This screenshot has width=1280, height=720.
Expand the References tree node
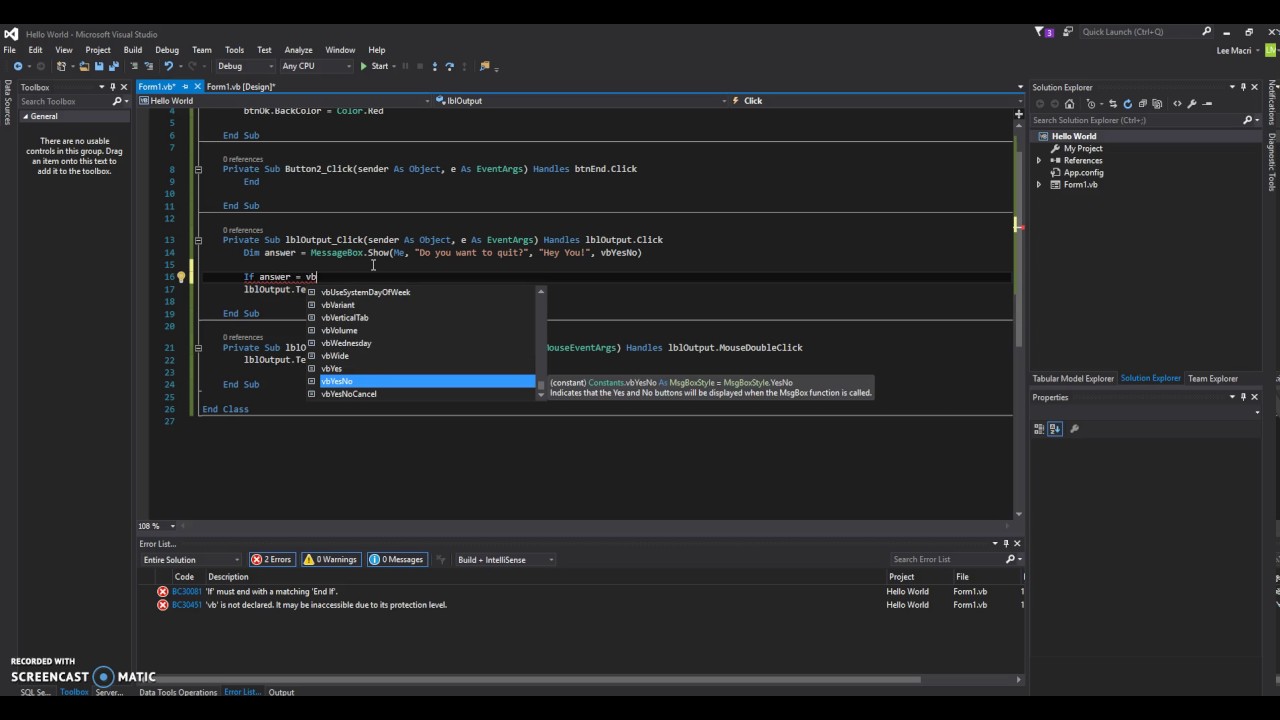pyautogui.click(x=1039, y=160)
